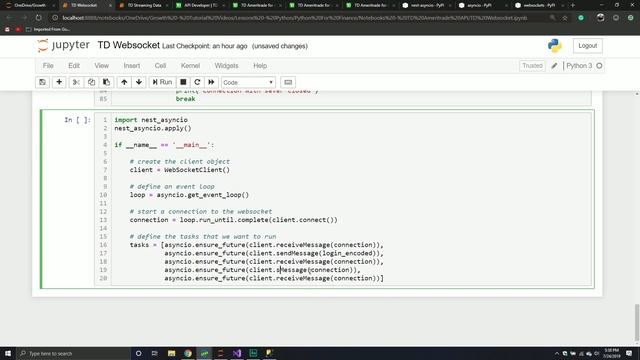
Task: Interrupt the kernel with stop icon
Action: point(183,82)
